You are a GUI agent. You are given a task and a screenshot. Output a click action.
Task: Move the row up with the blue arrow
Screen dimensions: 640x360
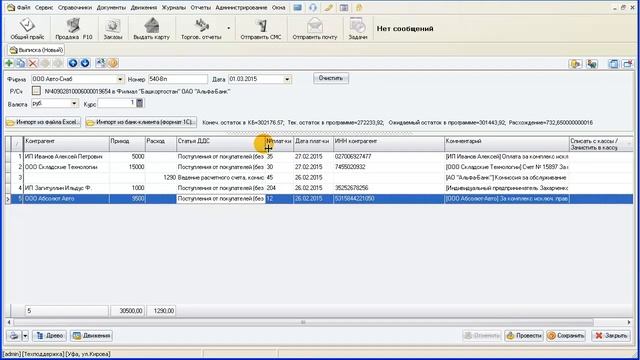pyautogui.click(x=73, y=63)
